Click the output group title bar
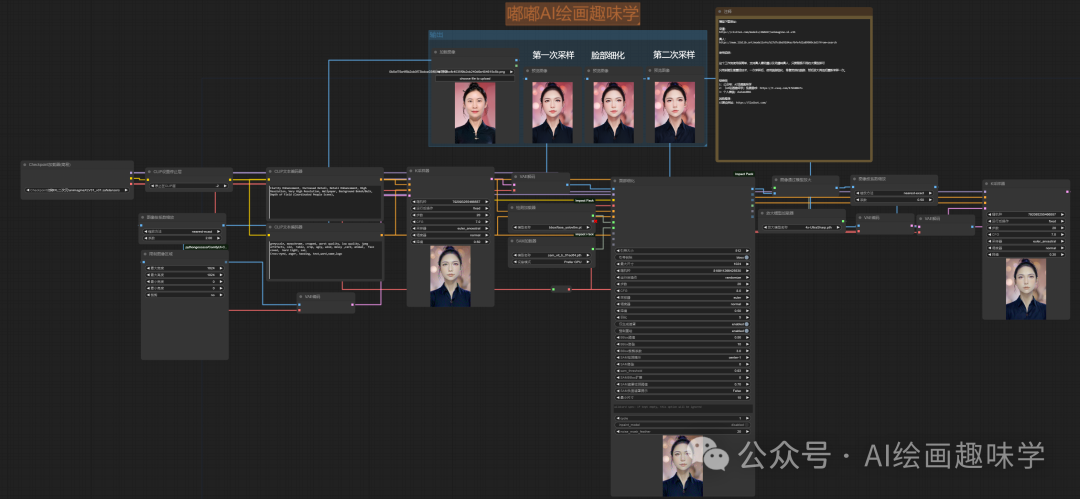Viewport: 1080px width, 499px height. (x=568, y=35)
